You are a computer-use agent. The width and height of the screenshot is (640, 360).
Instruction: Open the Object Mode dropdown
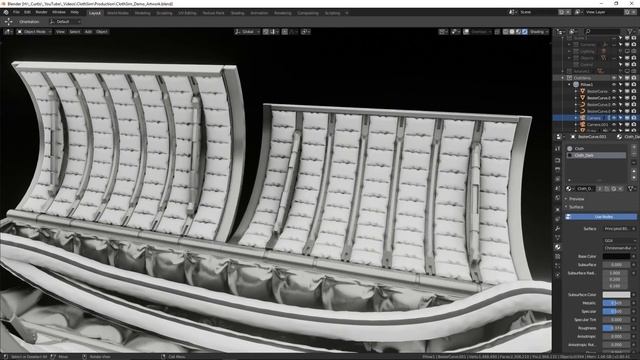34,31
